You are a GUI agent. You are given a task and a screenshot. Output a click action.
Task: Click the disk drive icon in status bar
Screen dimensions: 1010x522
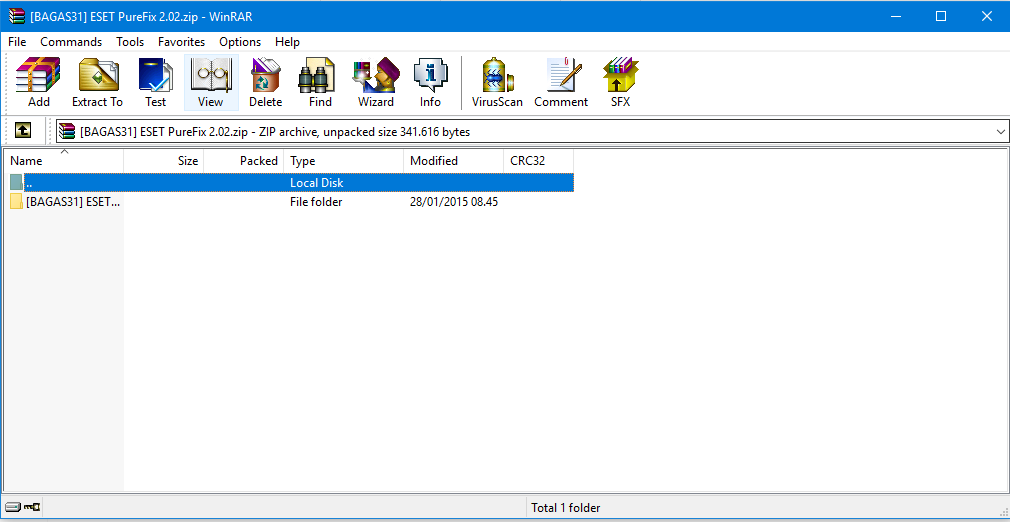coord(13,508)
